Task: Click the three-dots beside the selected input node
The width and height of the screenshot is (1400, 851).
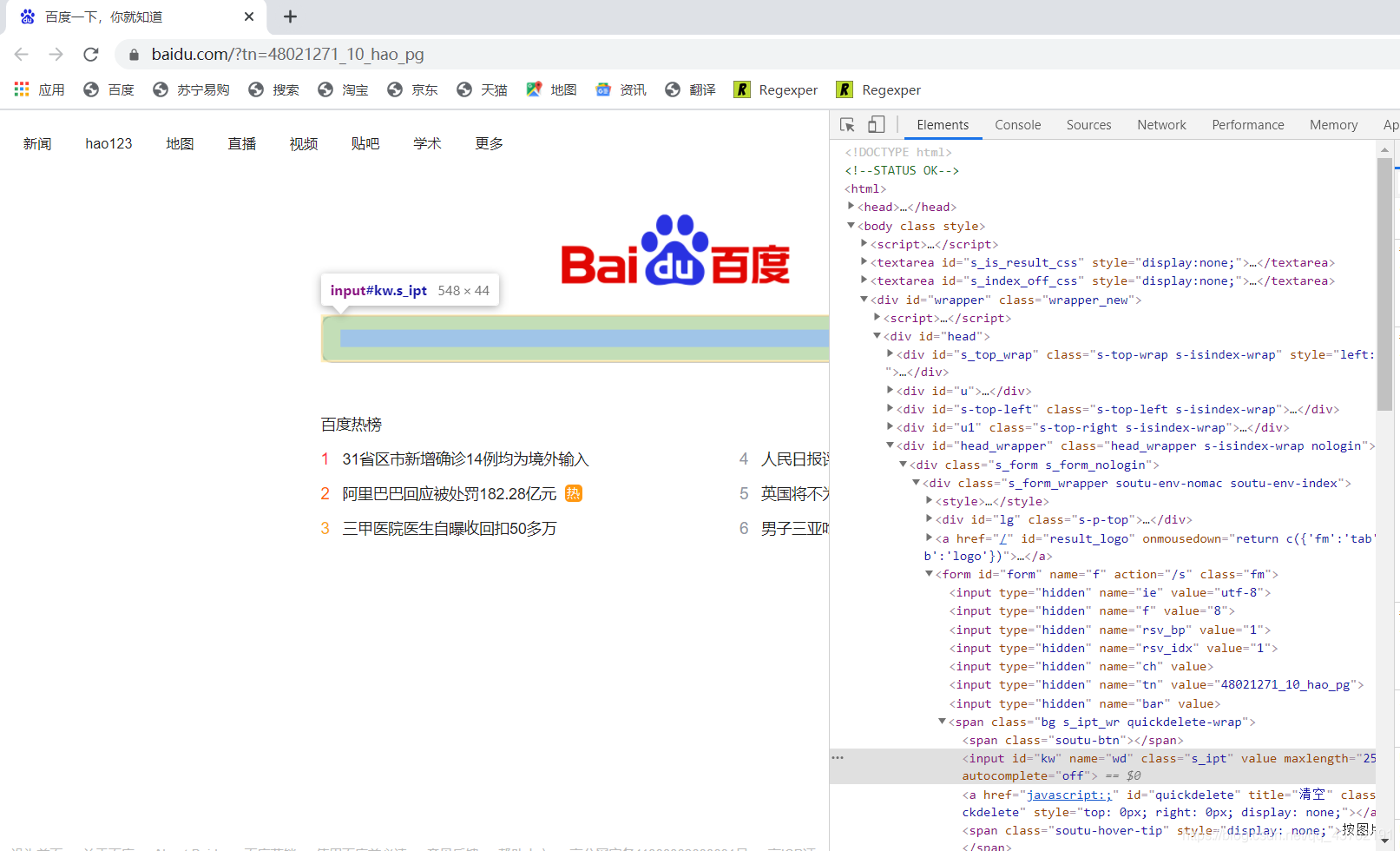Action: coord(838,758)
